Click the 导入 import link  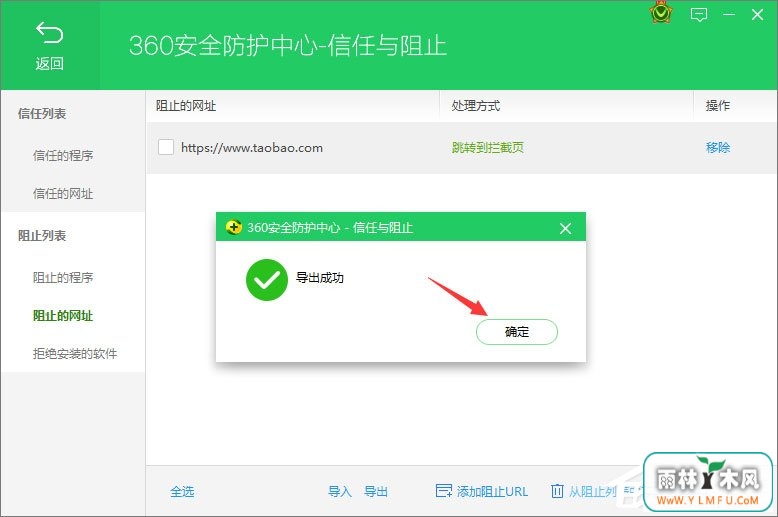340,491
